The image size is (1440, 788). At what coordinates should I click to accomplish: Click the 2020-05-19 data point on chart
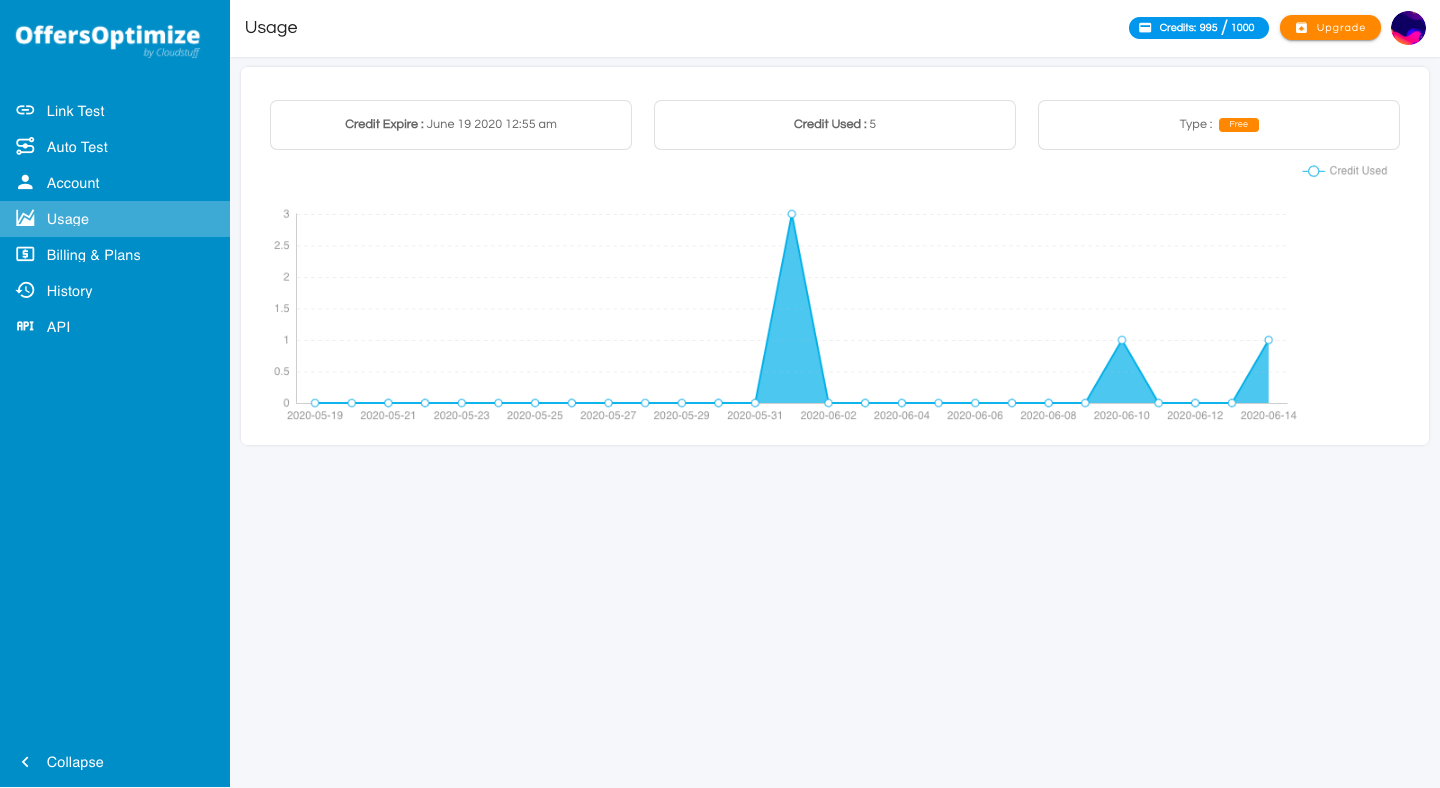(315, 403)
